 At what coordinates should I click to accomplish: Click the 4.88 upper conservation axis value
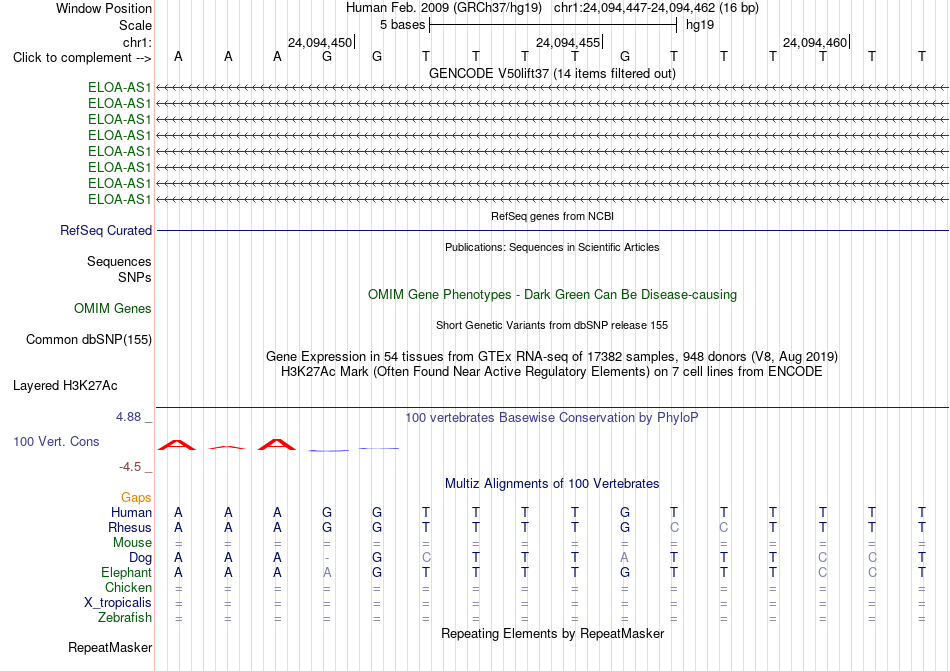[128, 417]
